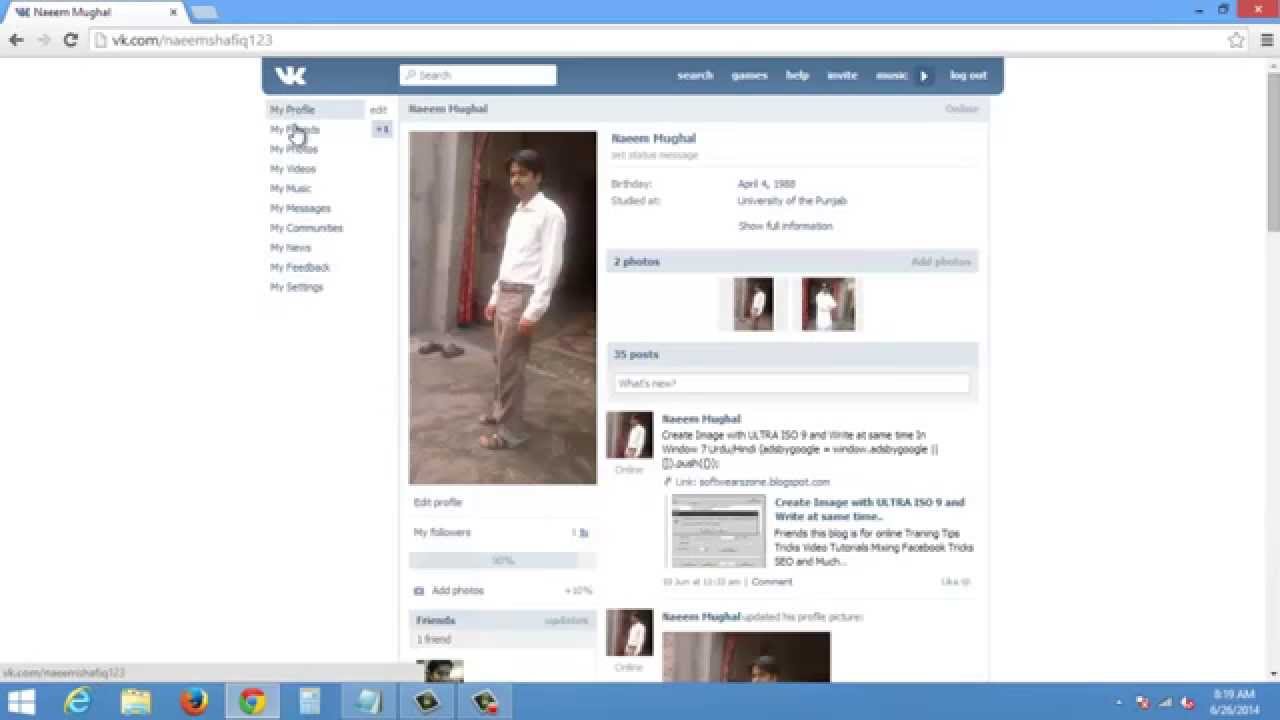Click games in the VK header
Viewport: 1280px width, 720px height.
749,75
